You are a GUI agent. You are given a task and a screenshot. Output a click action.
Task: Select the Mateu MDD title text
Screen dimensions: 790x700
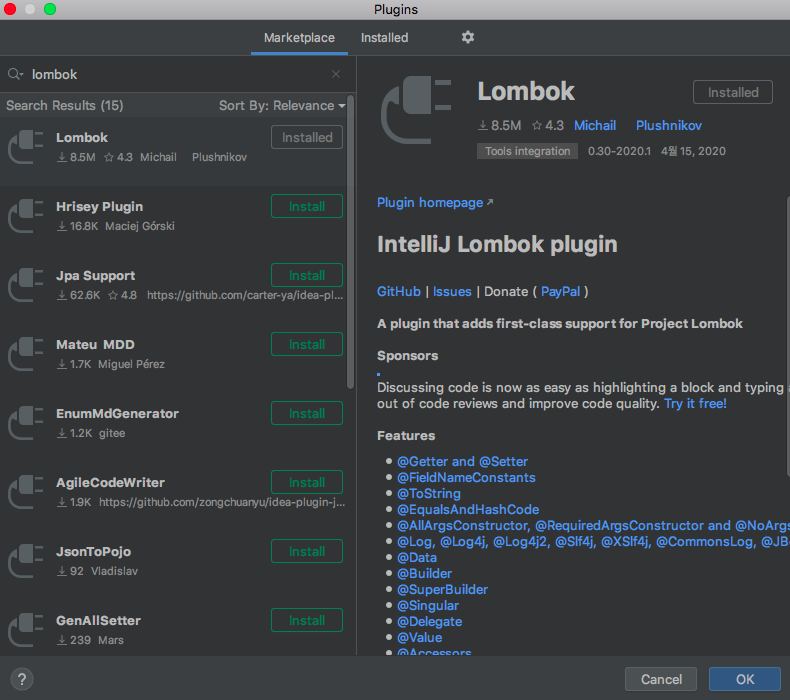95,345
